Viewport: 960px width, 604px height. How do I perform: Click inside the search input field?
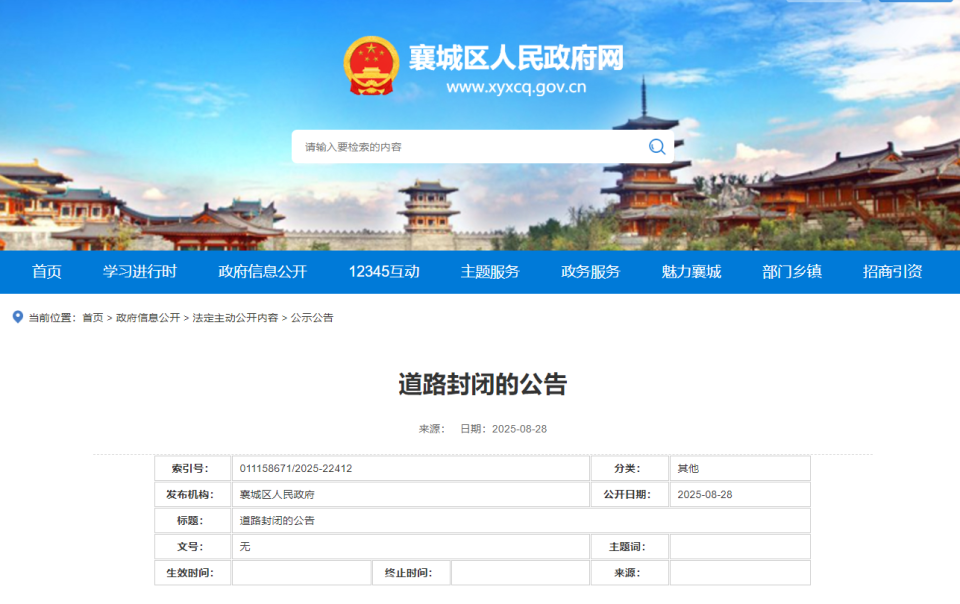click(450, 146)
